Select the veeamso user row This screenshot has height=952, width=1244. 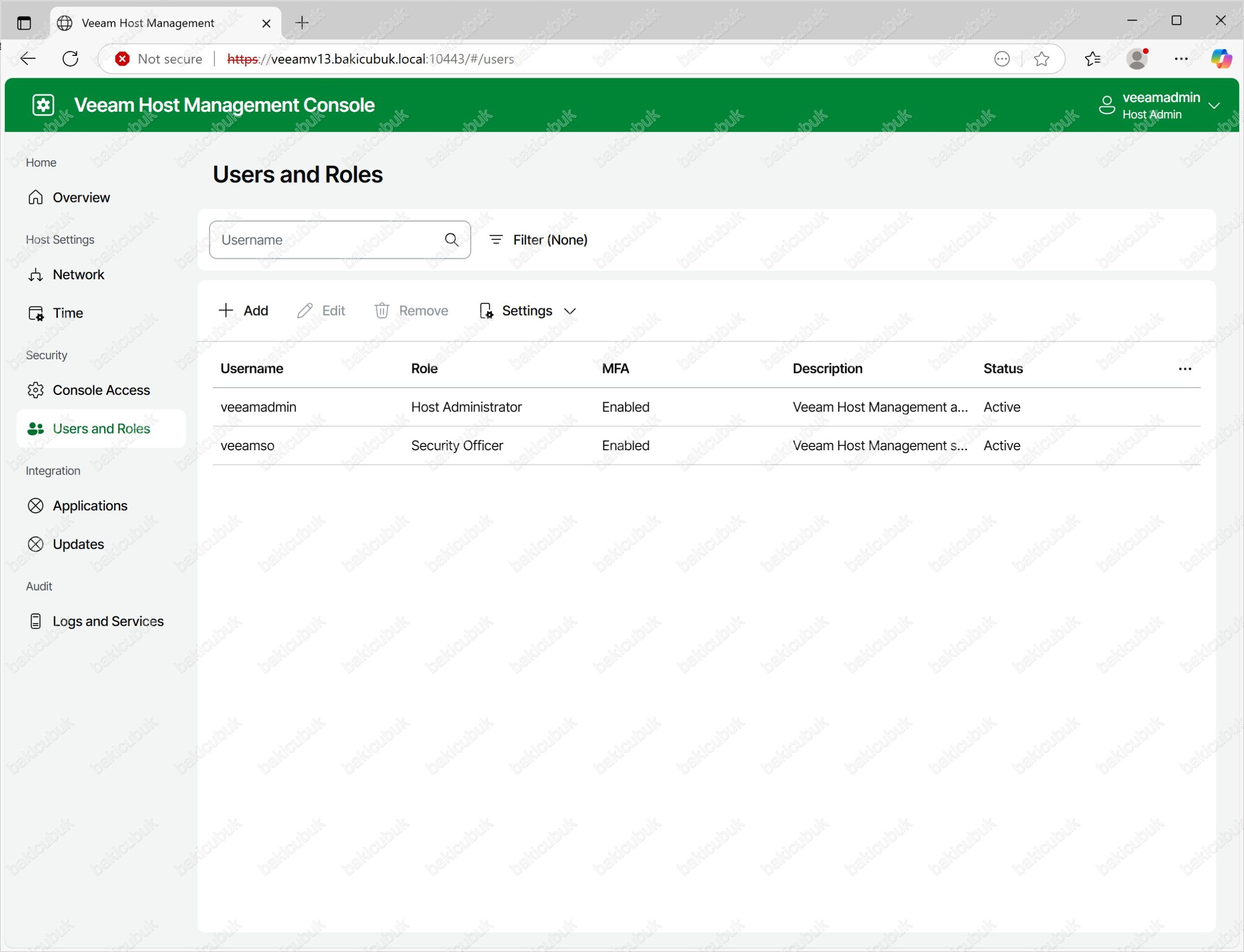(x=707, y=445)
